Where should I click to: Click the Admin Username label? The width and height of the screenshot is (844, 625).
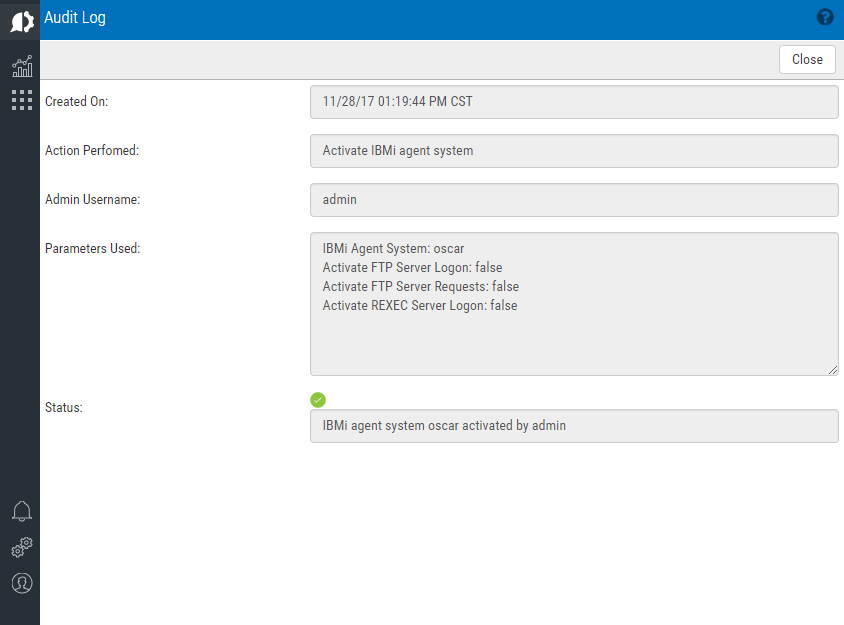click(93, 199)
